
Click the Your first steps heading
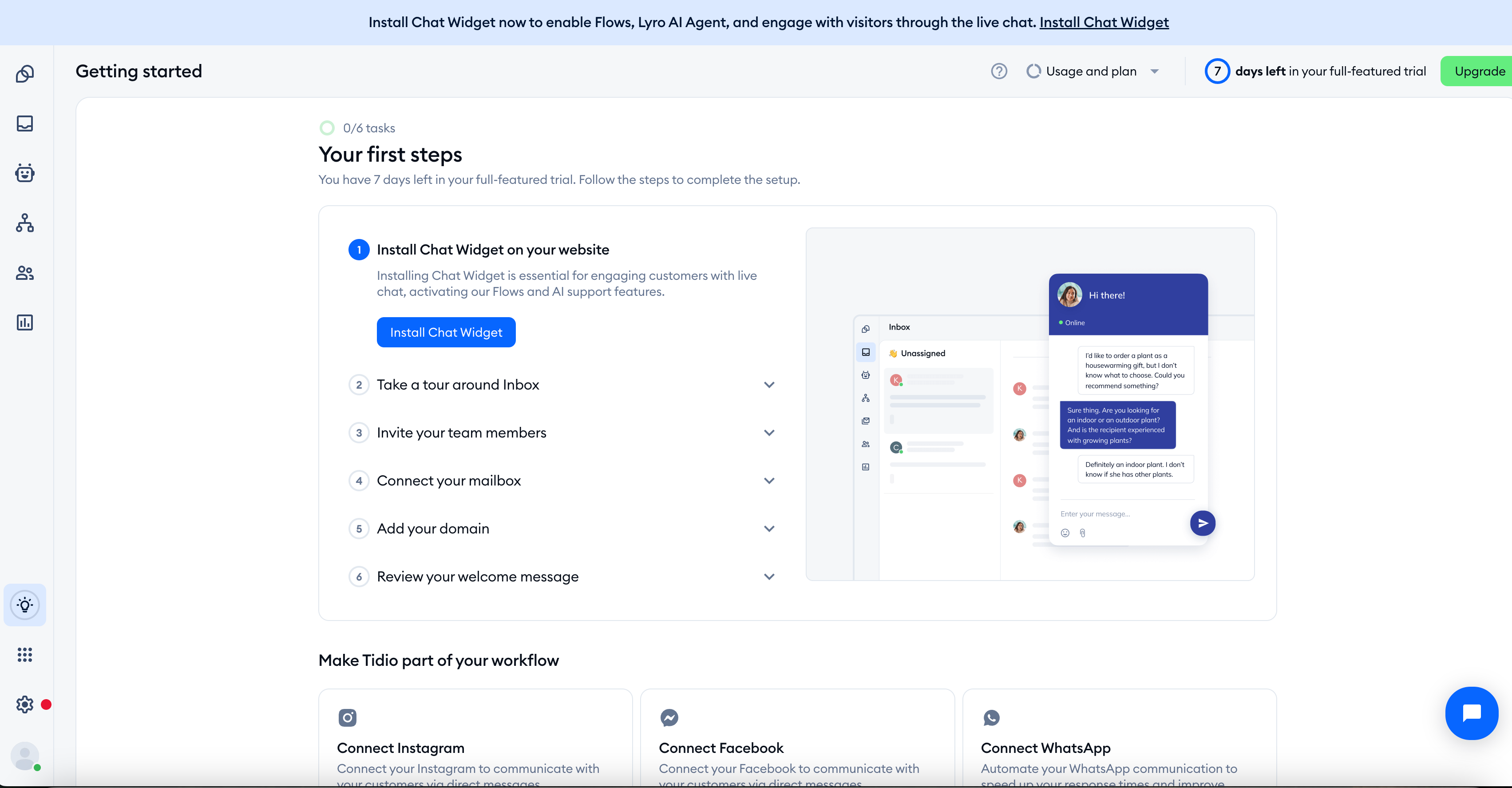click(x=390, y=155)
